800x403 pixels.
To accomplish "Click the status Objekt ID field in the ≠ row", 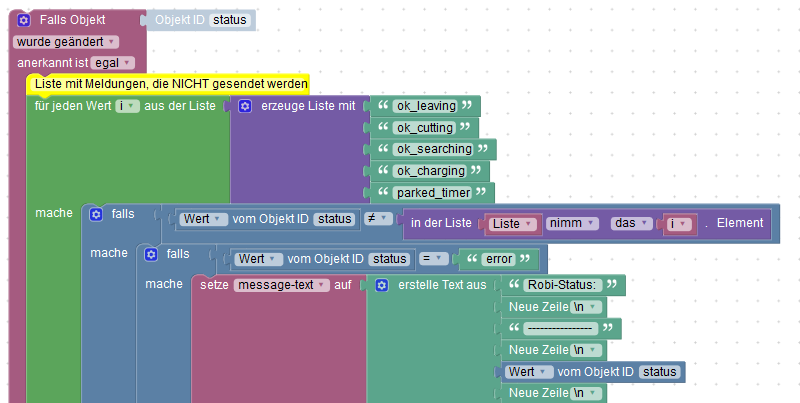I will coord(335,219).
